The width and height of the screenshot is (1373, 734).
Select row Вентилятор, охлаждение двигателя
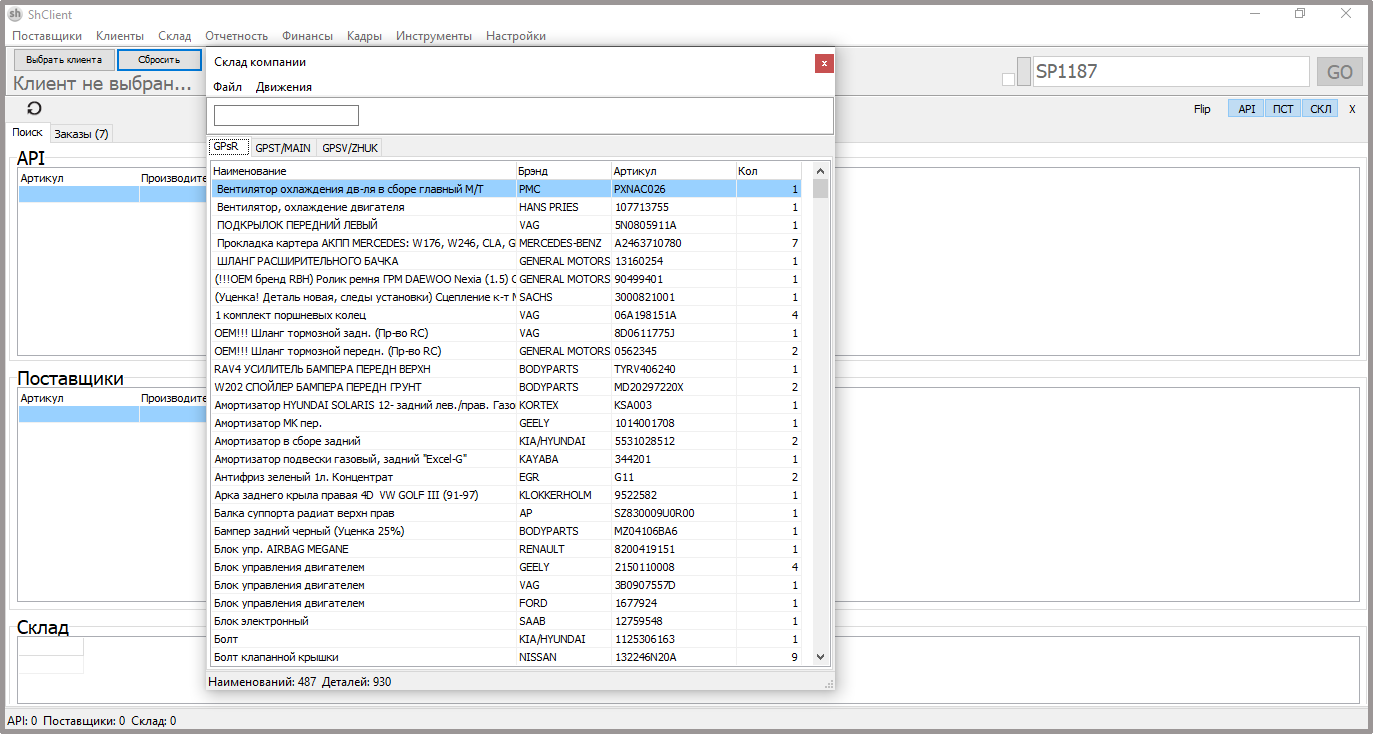coord(506,207)
